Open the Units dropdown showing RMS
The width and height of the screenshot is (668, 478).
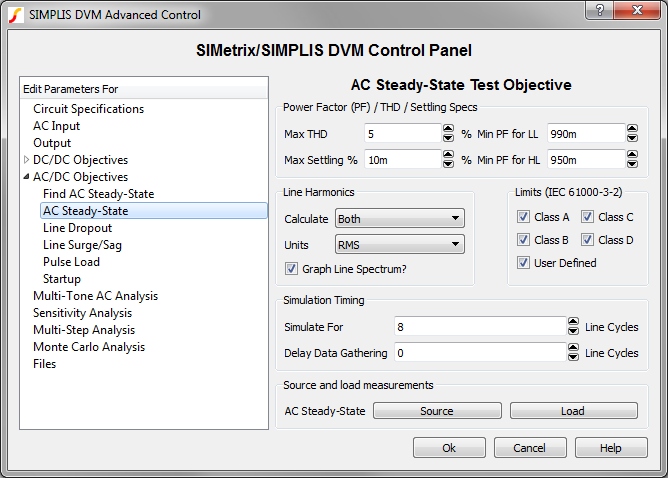[x=399, y=243]
